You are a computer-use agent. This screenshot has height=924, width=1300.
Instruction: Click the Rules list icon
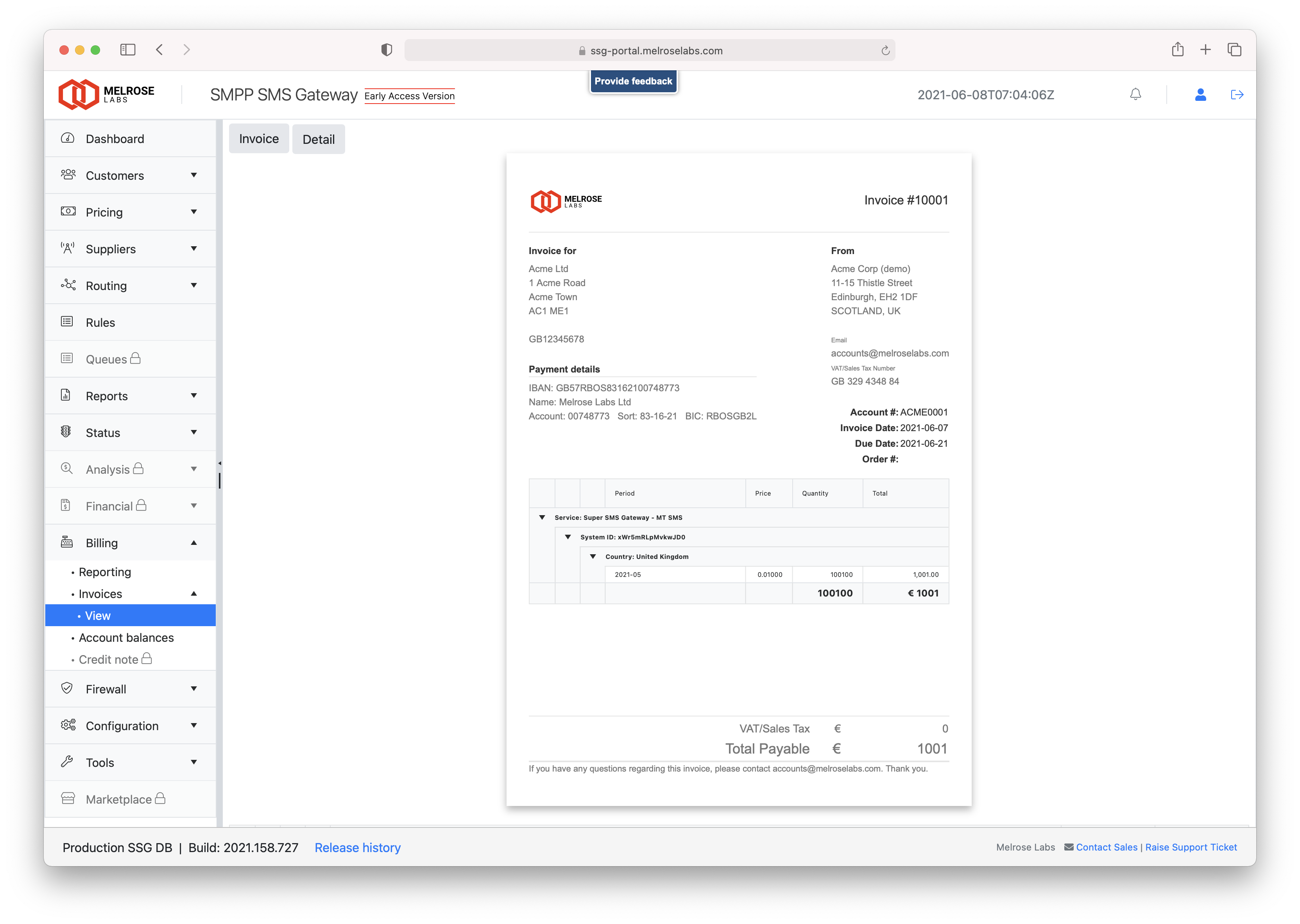tap(67, 322)
